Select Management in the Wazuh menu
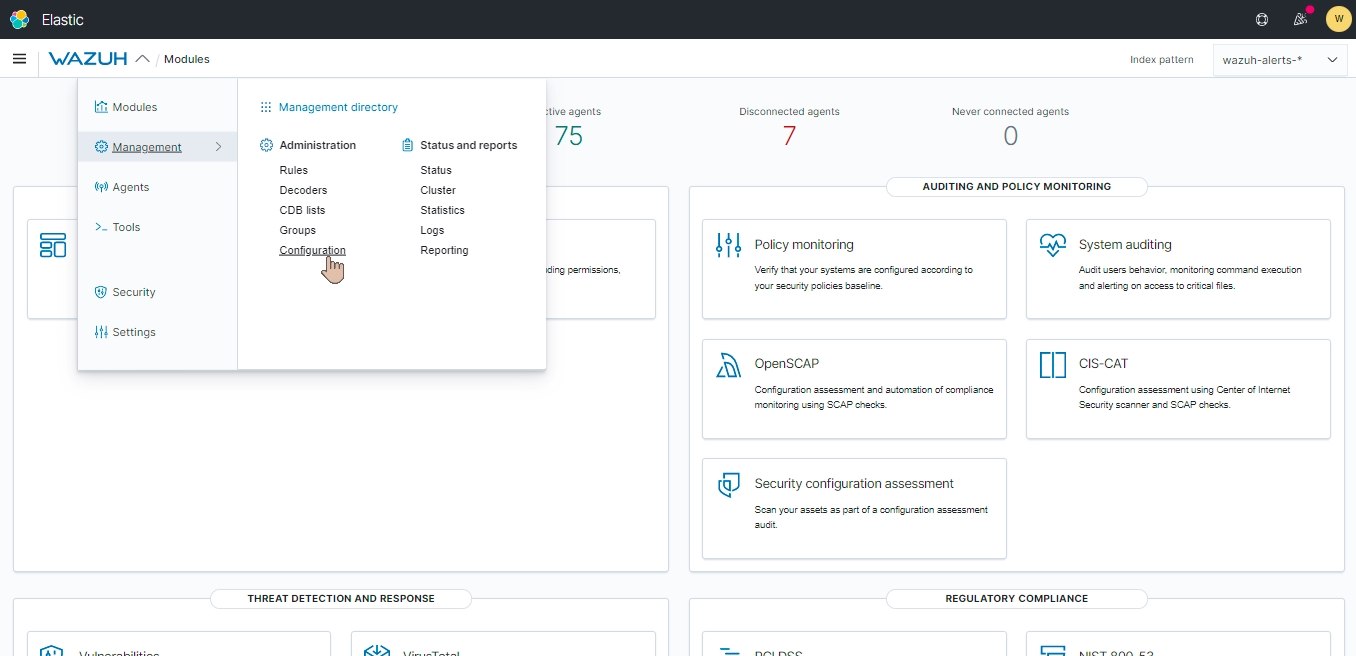Viewport: 1356px width, 656px height. [147, 147]
